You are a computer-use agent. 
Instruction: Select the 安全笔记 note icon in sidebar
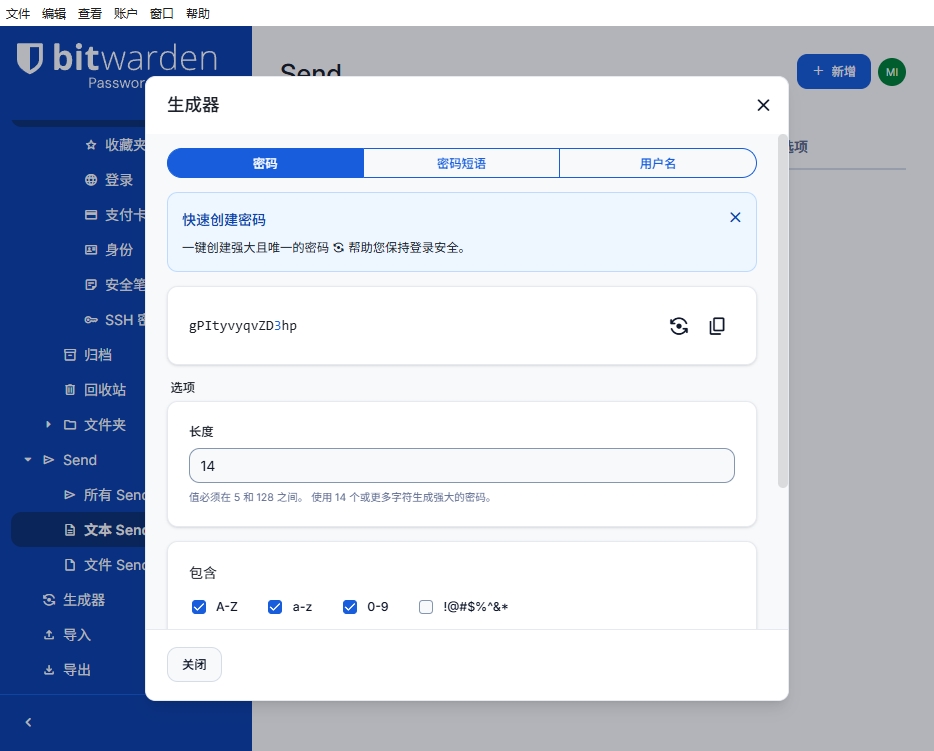click(x=91, y=285)
